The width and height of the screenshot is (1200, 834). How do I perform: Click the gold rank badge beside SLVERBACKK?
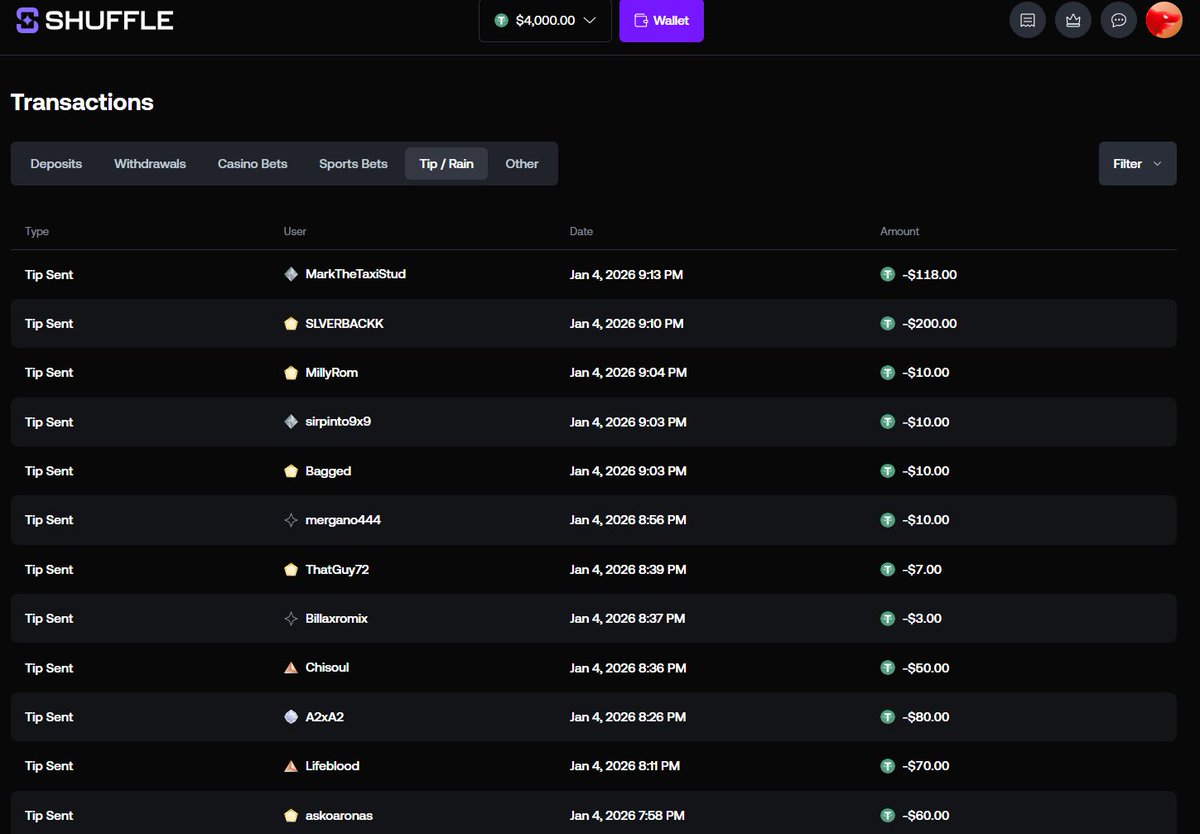tap(290, 323)
